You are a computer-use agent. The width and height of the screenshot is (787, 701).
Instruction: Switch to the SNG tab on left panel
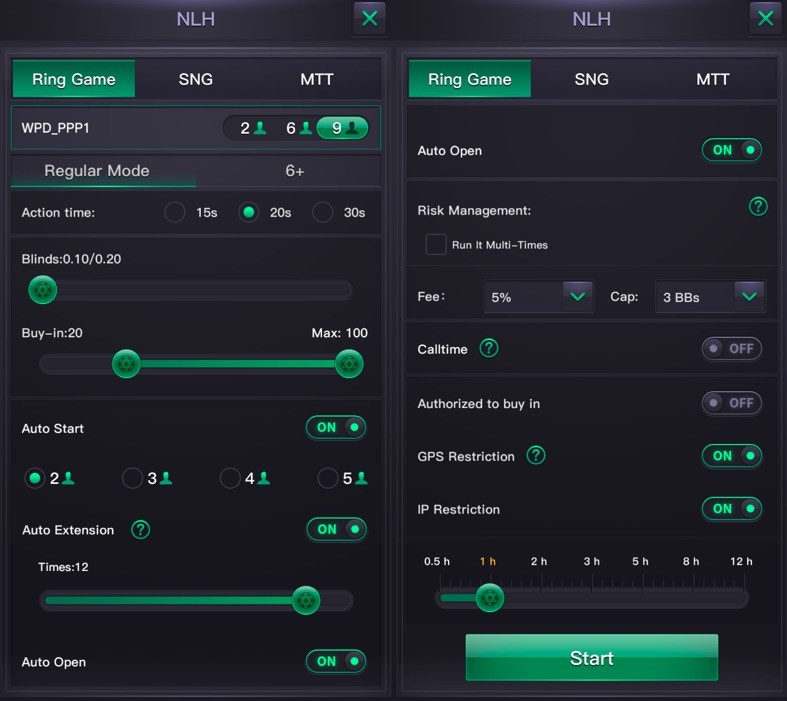tap(196, 79)
